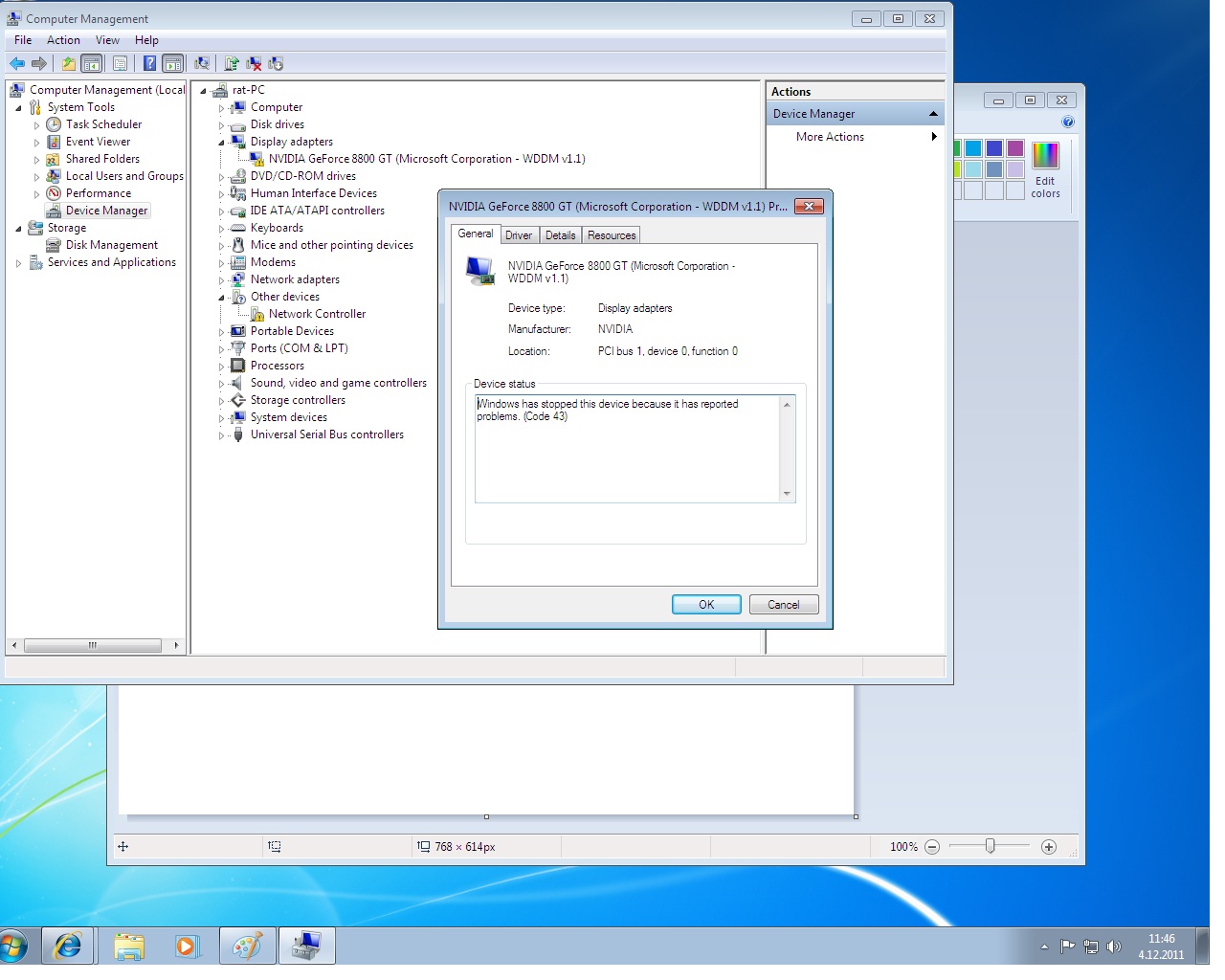Click the Processors category icon
Screen dimensions: 1225x980
238,366
